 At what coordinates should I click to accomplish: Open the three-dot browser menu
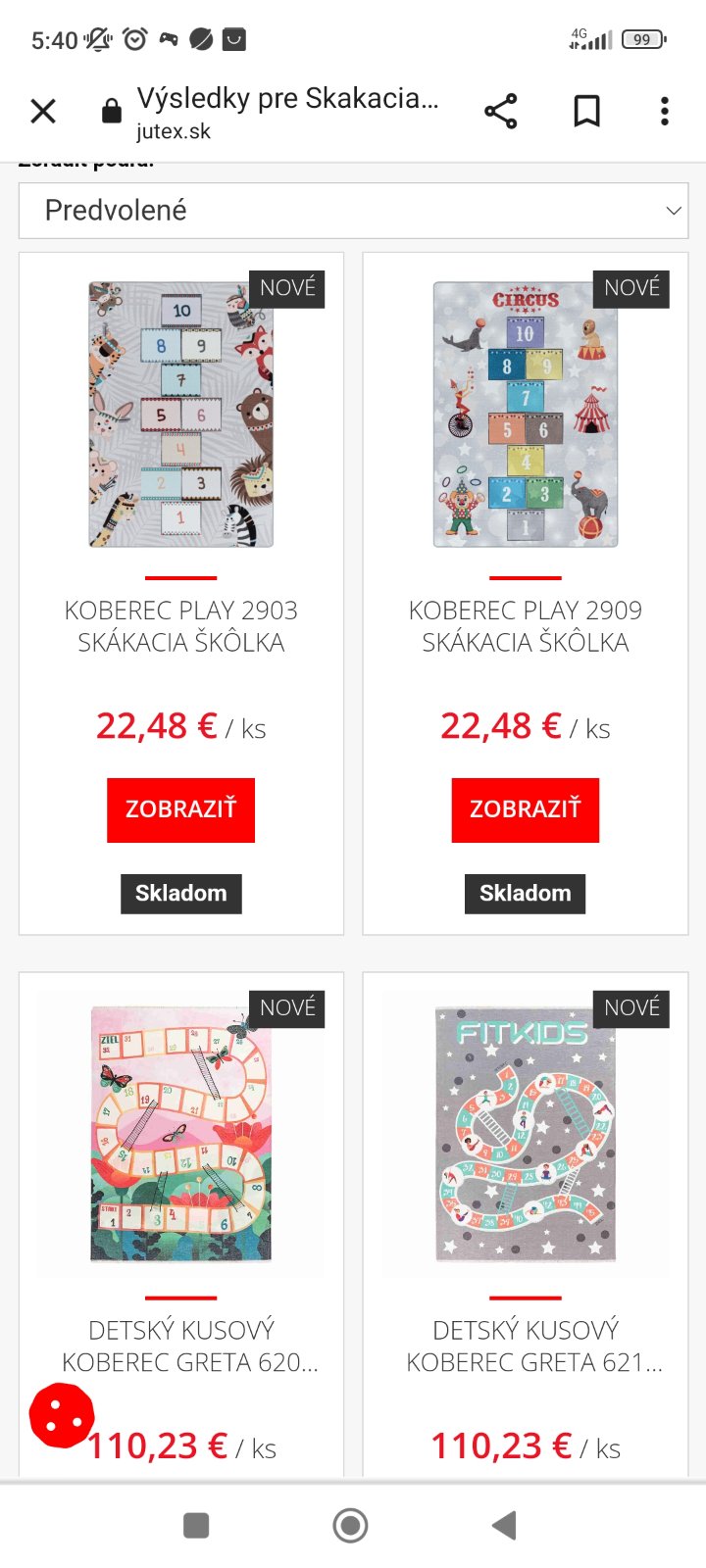(665, 112)
